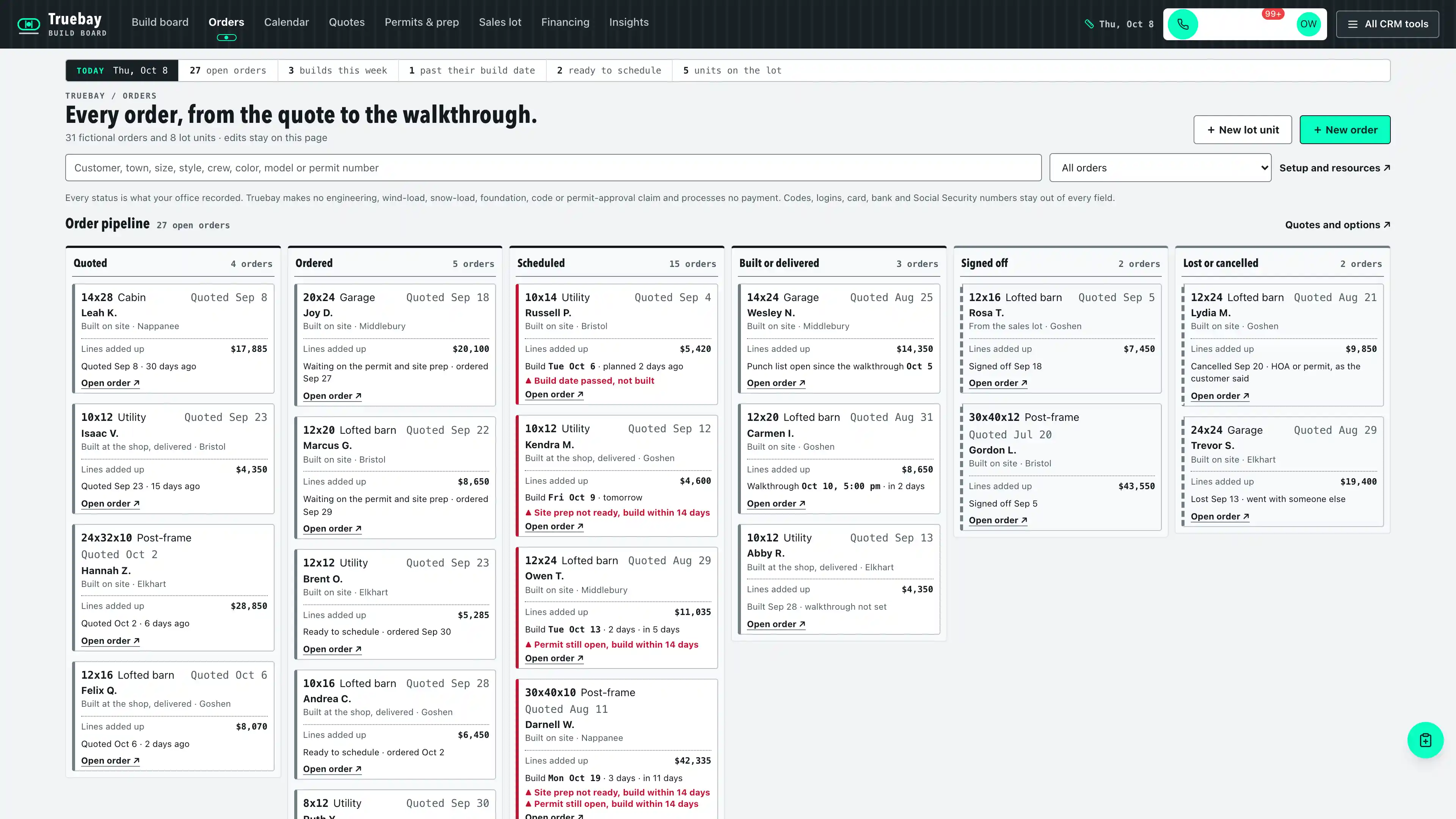The height and width of the screenshot is (819, 1456).
Task: Open Carmen I.'s order link
Action: tap(775, 504)
